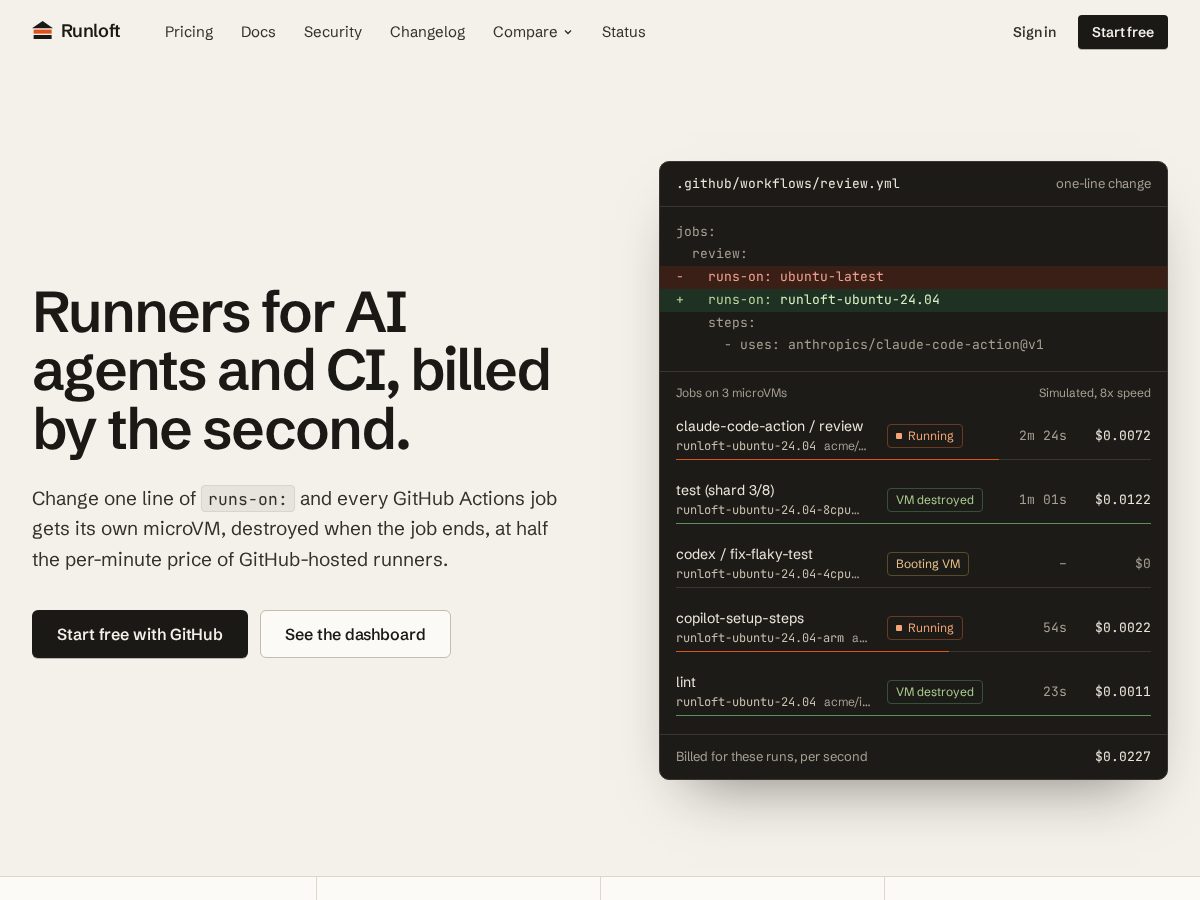Click the Start free button

pyautogui.click(x=1123, y=32)
